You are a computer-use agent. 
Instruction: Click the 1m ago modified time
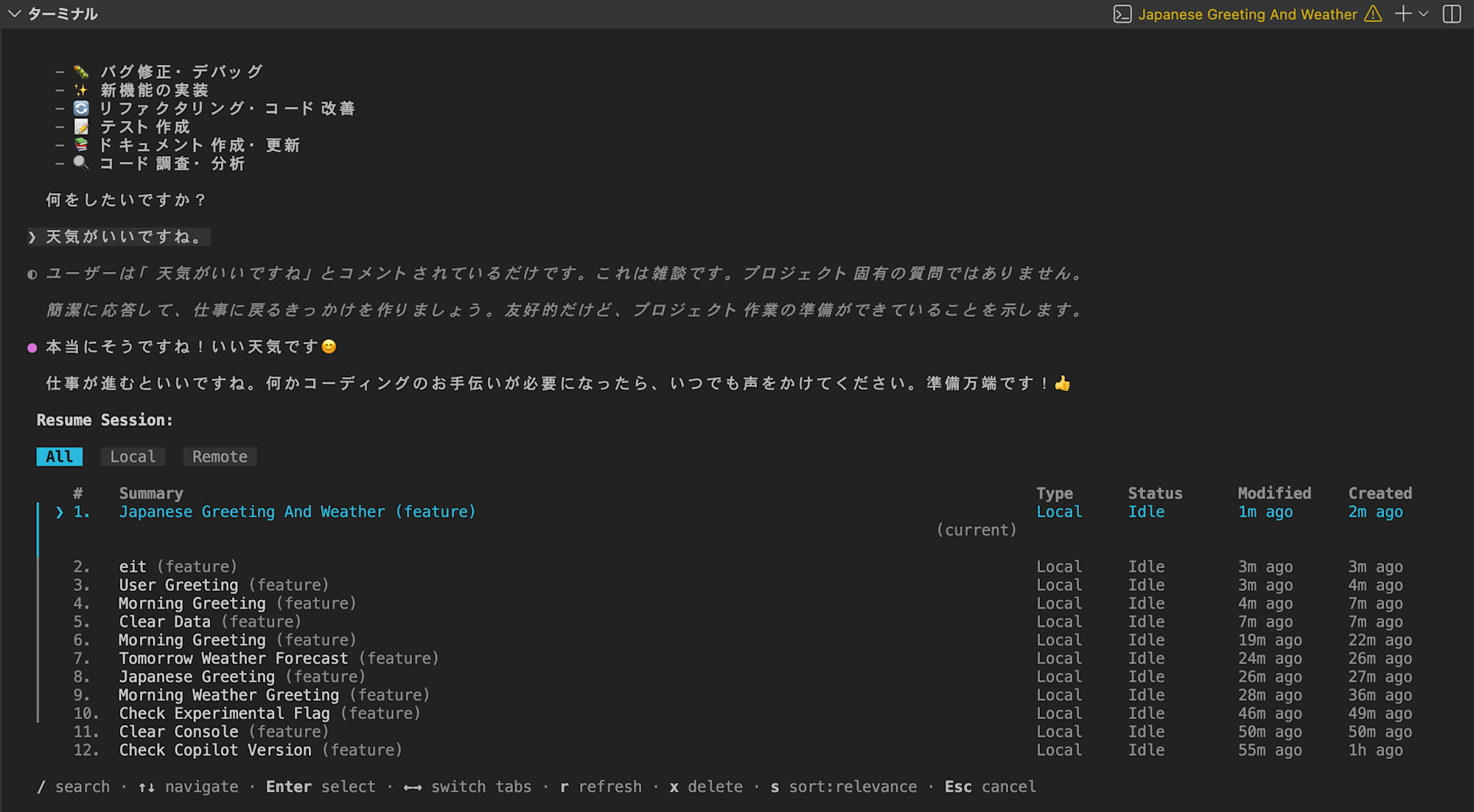1265,511
